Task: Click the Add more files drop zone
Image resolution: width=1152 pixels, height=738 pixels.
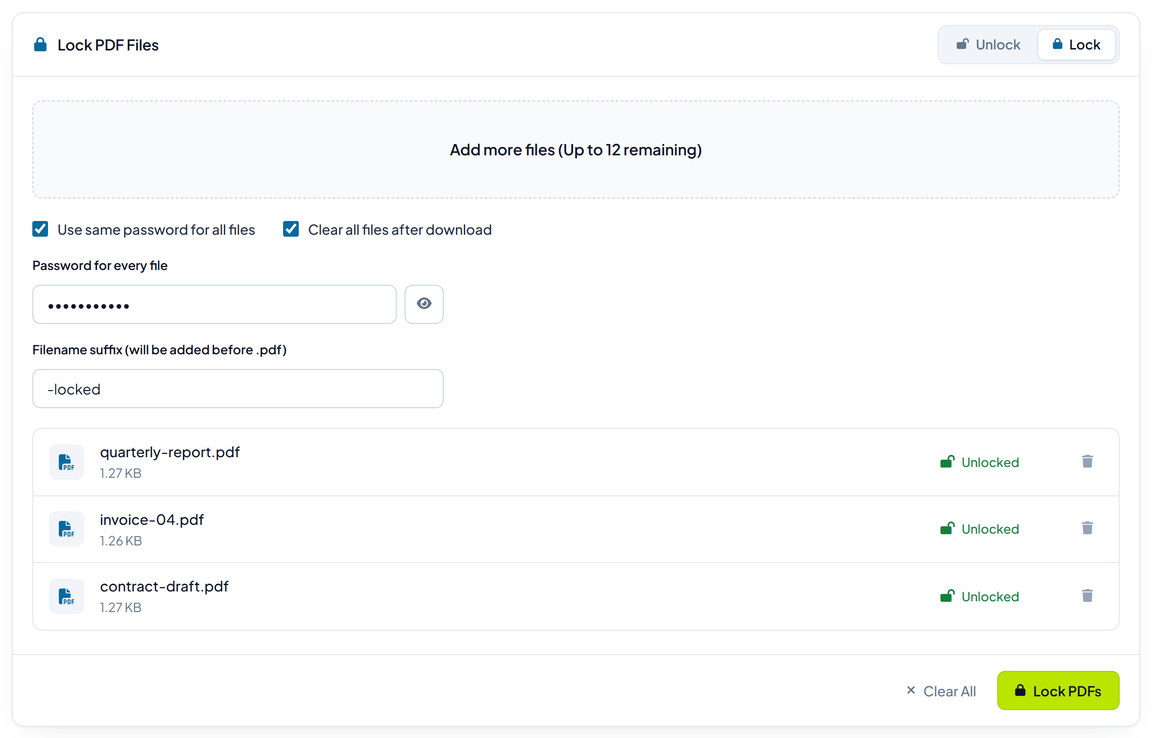Action: 576,149
